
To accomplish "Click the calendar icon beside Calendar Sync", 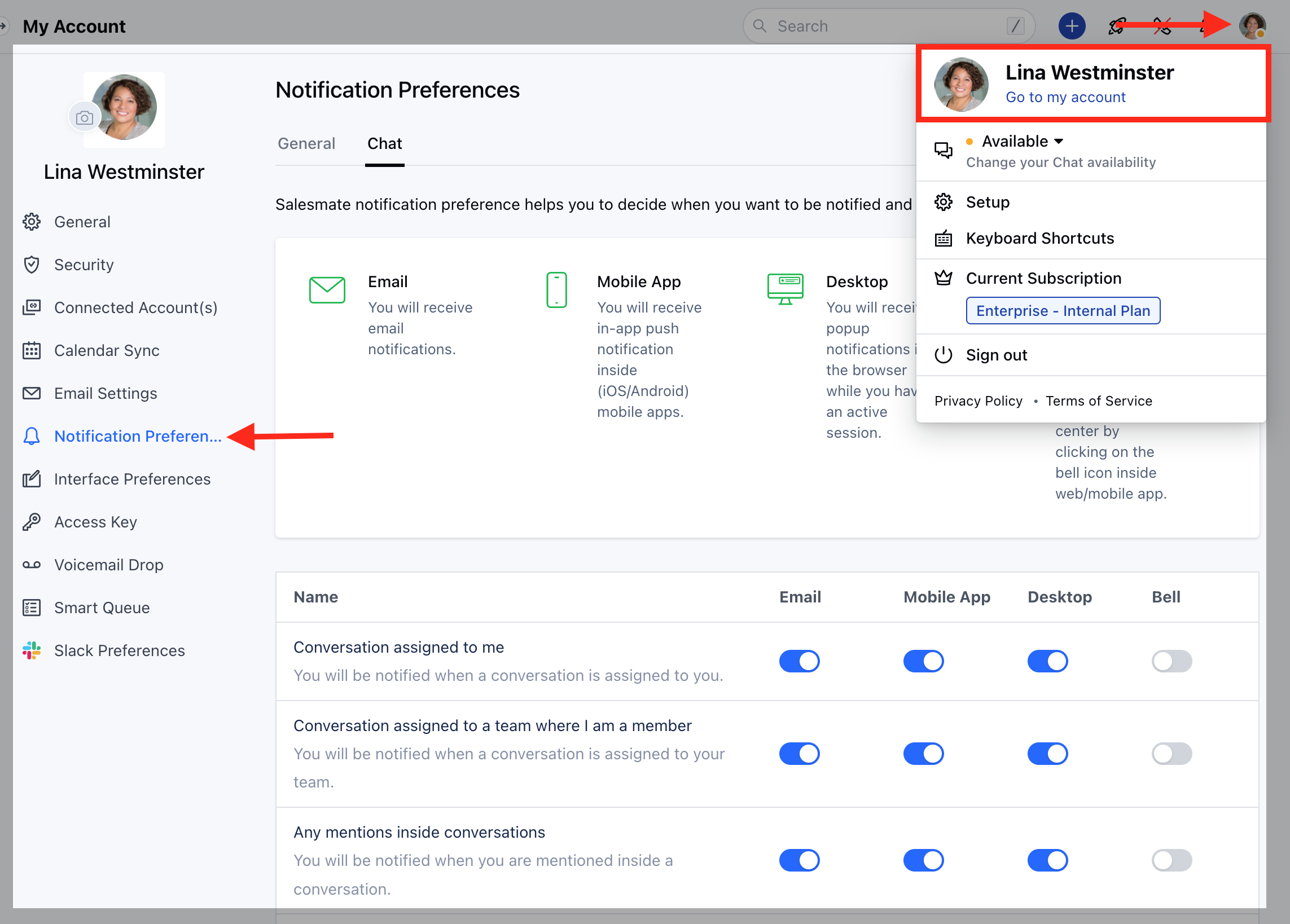I will pos(32,350).
